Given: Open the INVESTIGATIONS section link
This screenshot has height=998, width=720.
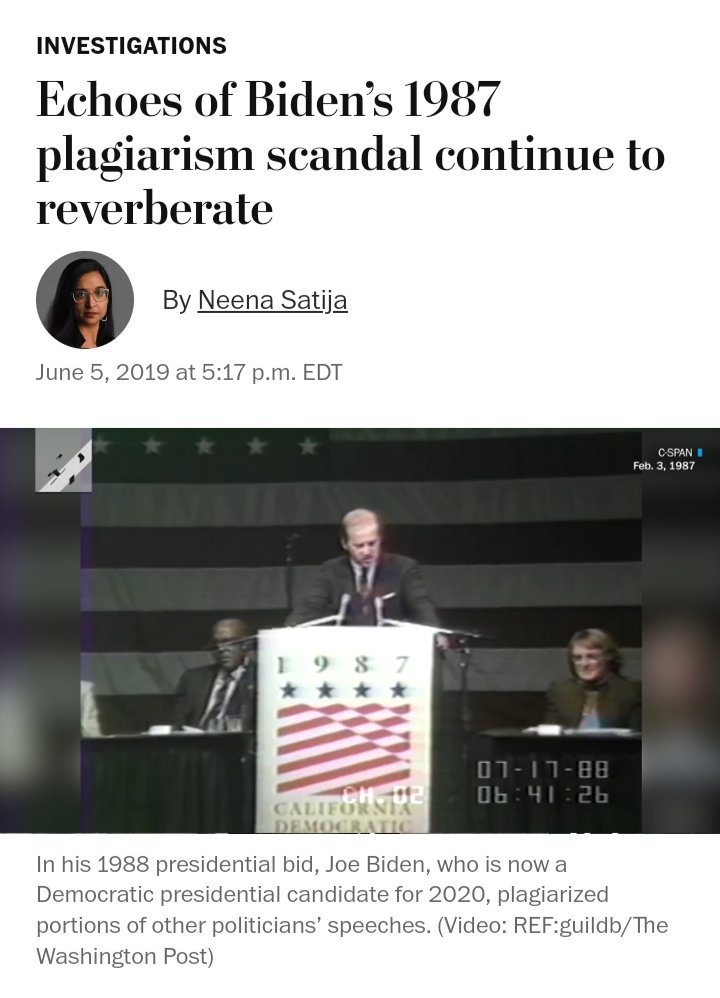Looking at the screenshot, I should click(x=131, y=46).
